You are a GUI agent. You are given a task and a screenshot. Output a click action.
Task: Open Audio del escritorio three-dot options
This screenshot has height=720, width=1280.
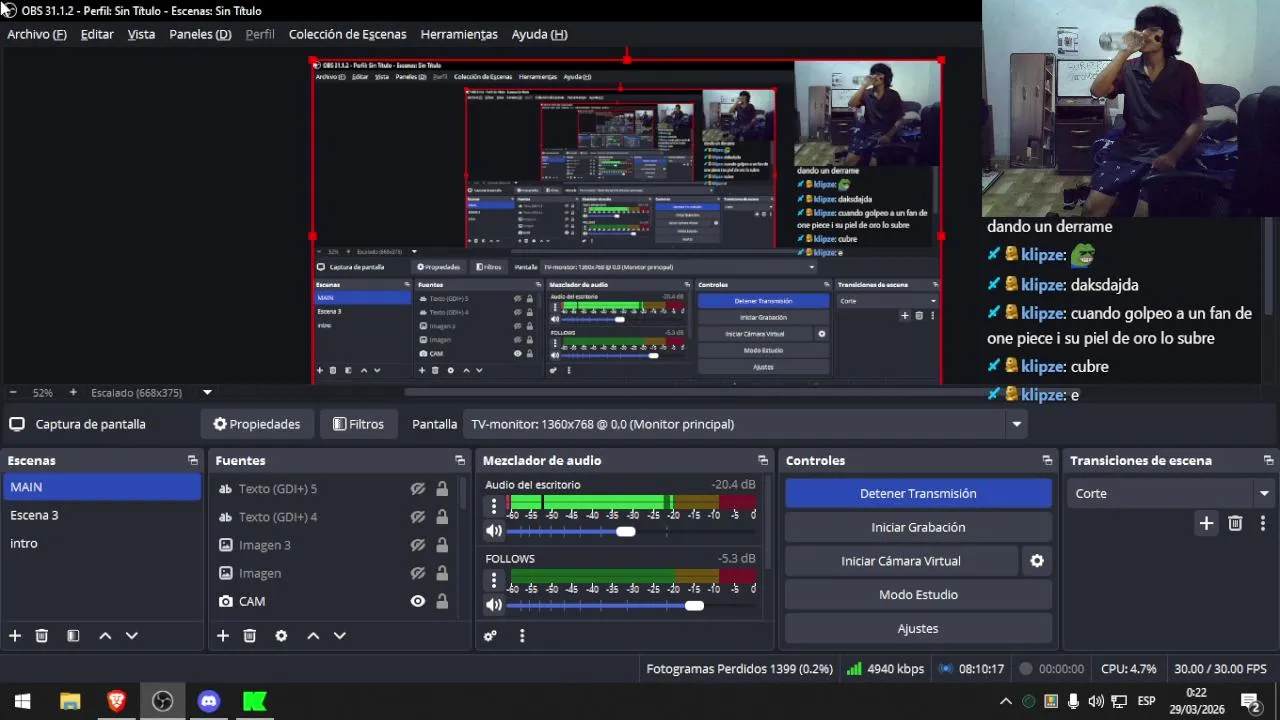tap(493, 507)
